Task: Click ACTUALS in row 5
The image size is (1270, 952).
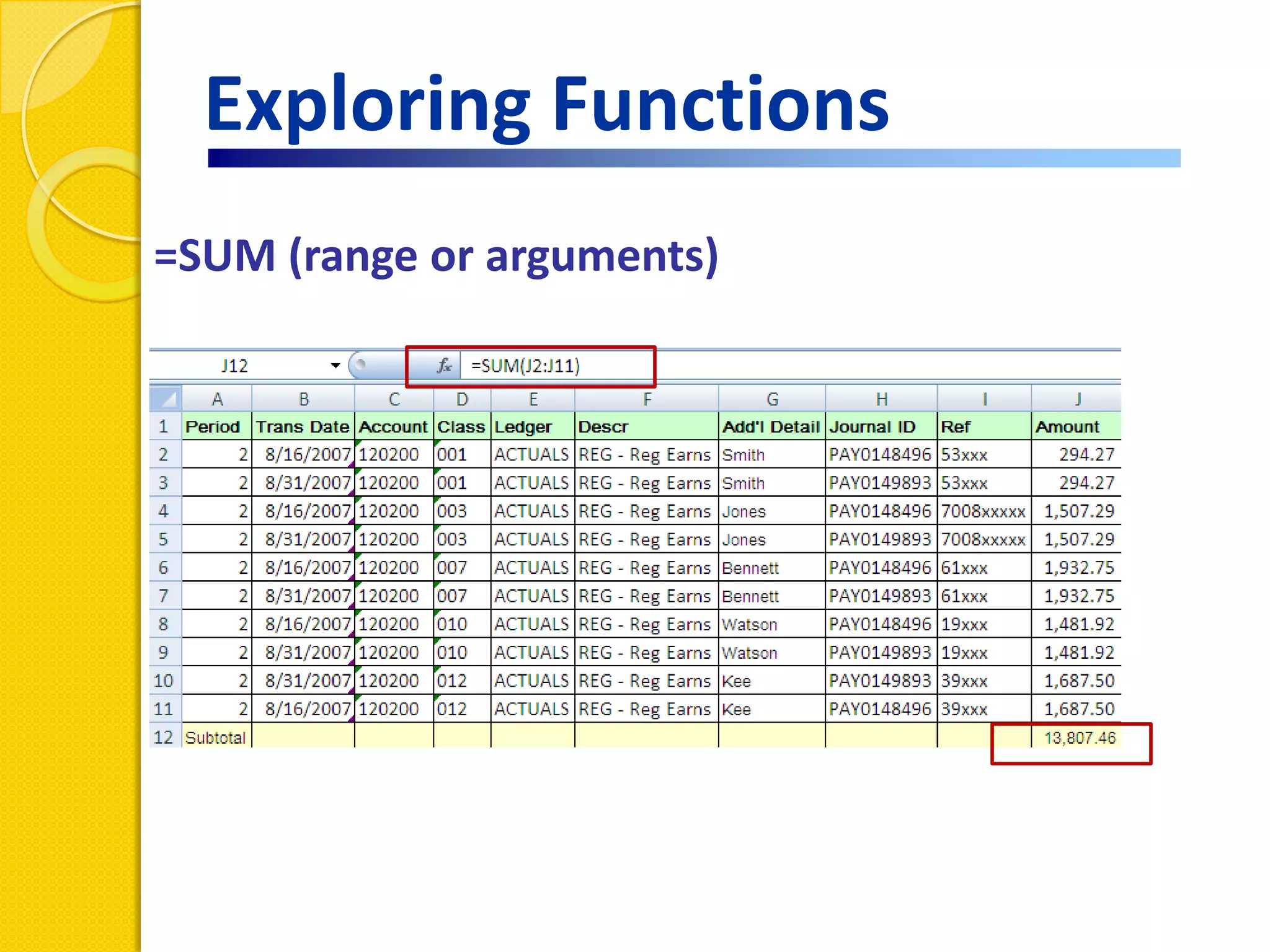Action: point(533,539)
